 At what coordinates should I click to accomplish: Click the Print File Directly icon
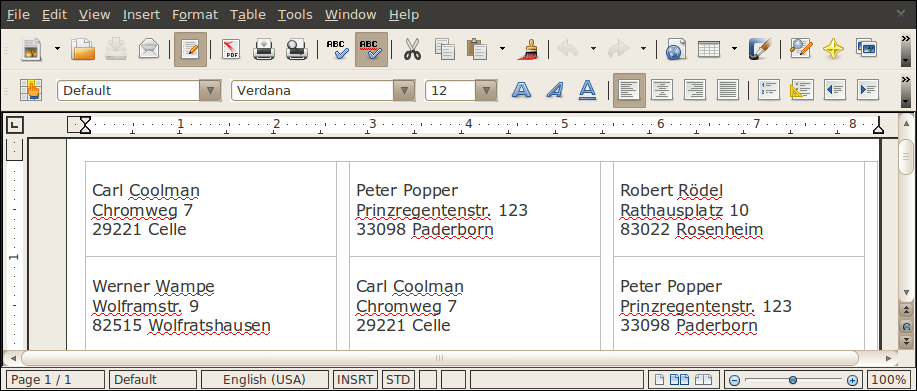pos(264,49)
